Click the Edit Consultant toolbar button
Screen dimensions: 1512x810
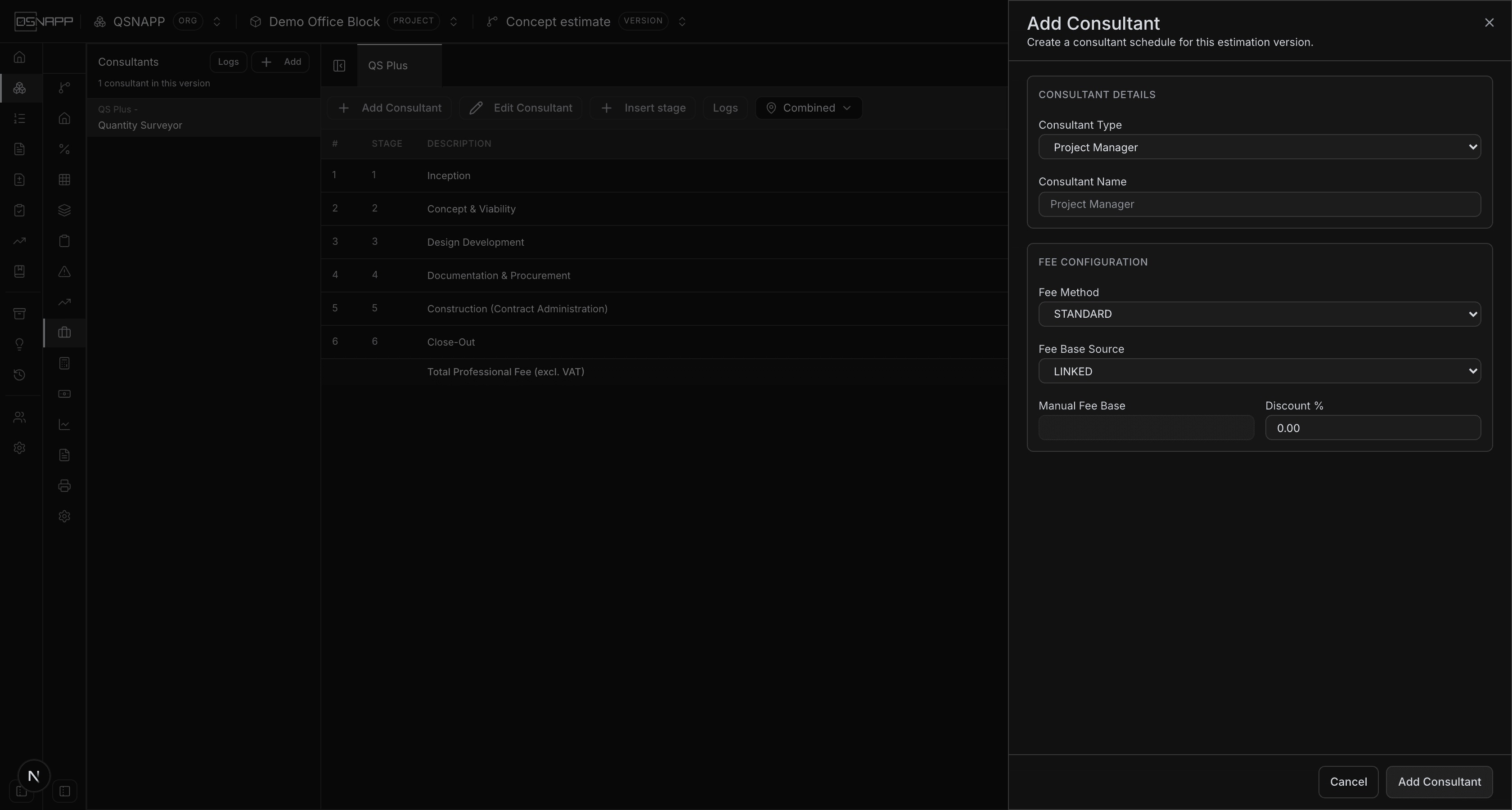[x=521, y=108]
